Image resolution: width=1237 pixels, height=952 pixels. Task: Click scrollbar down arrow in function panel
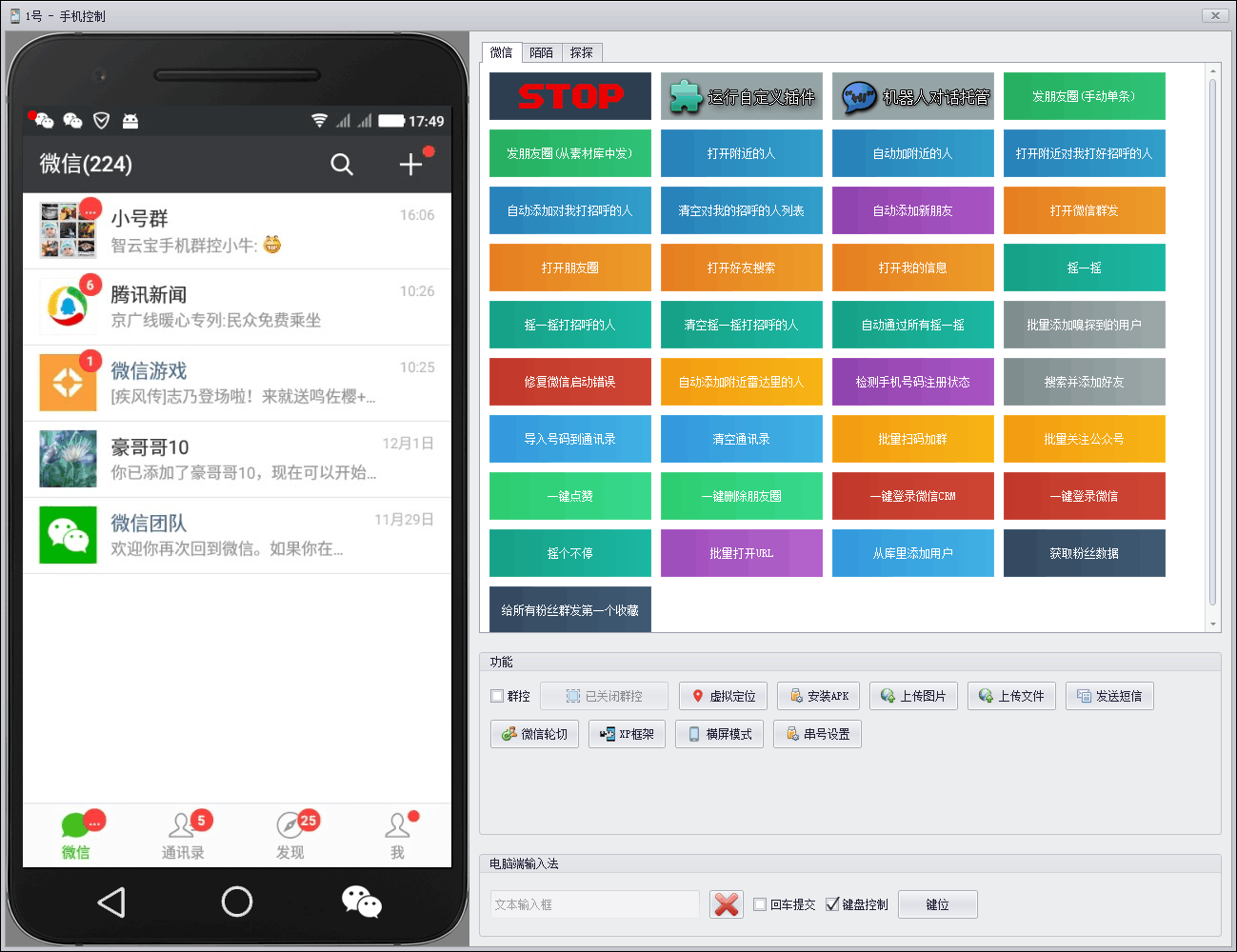point(1213,625)
